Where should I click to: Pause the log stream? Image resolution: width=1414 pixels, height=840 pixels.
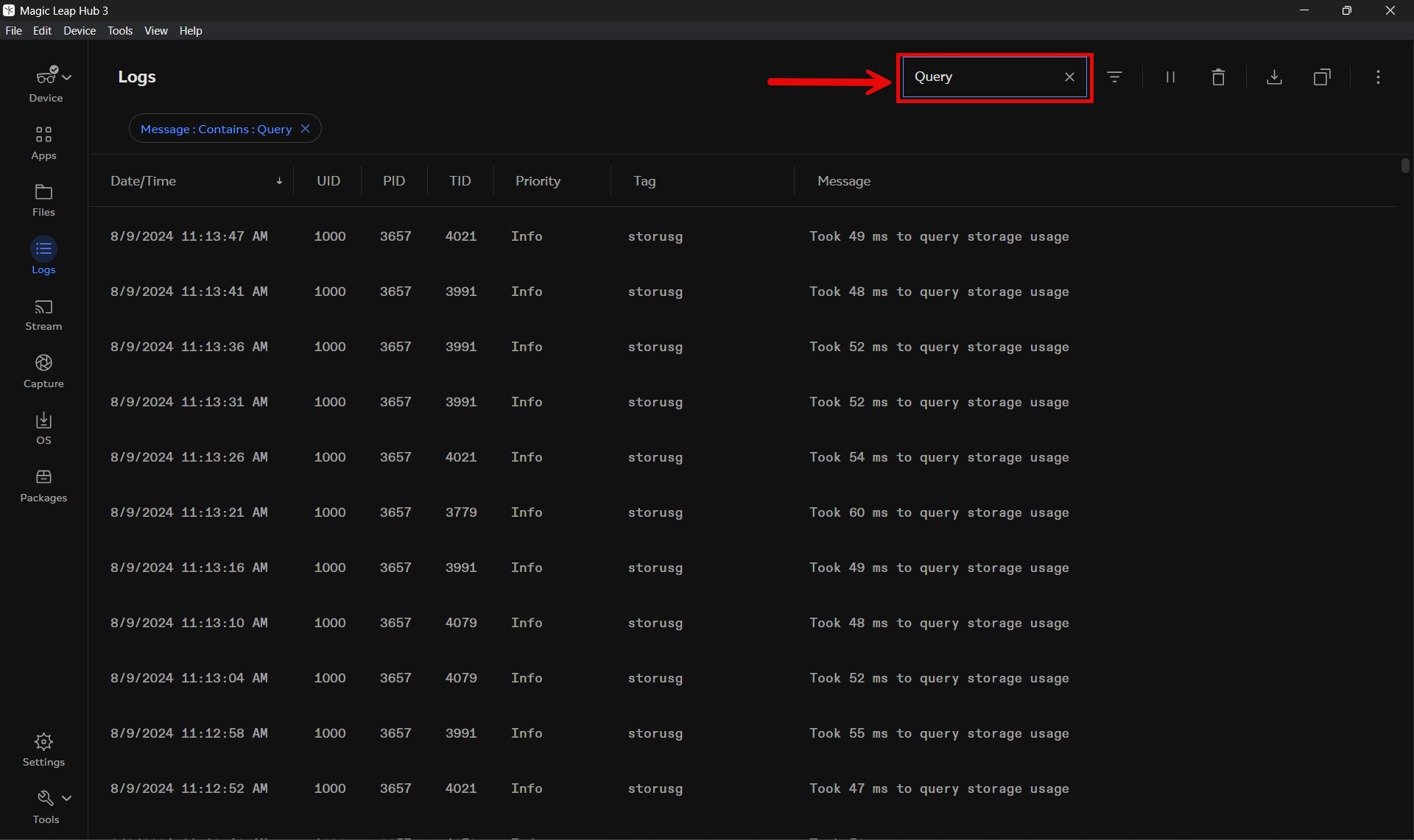(1169, 77)
